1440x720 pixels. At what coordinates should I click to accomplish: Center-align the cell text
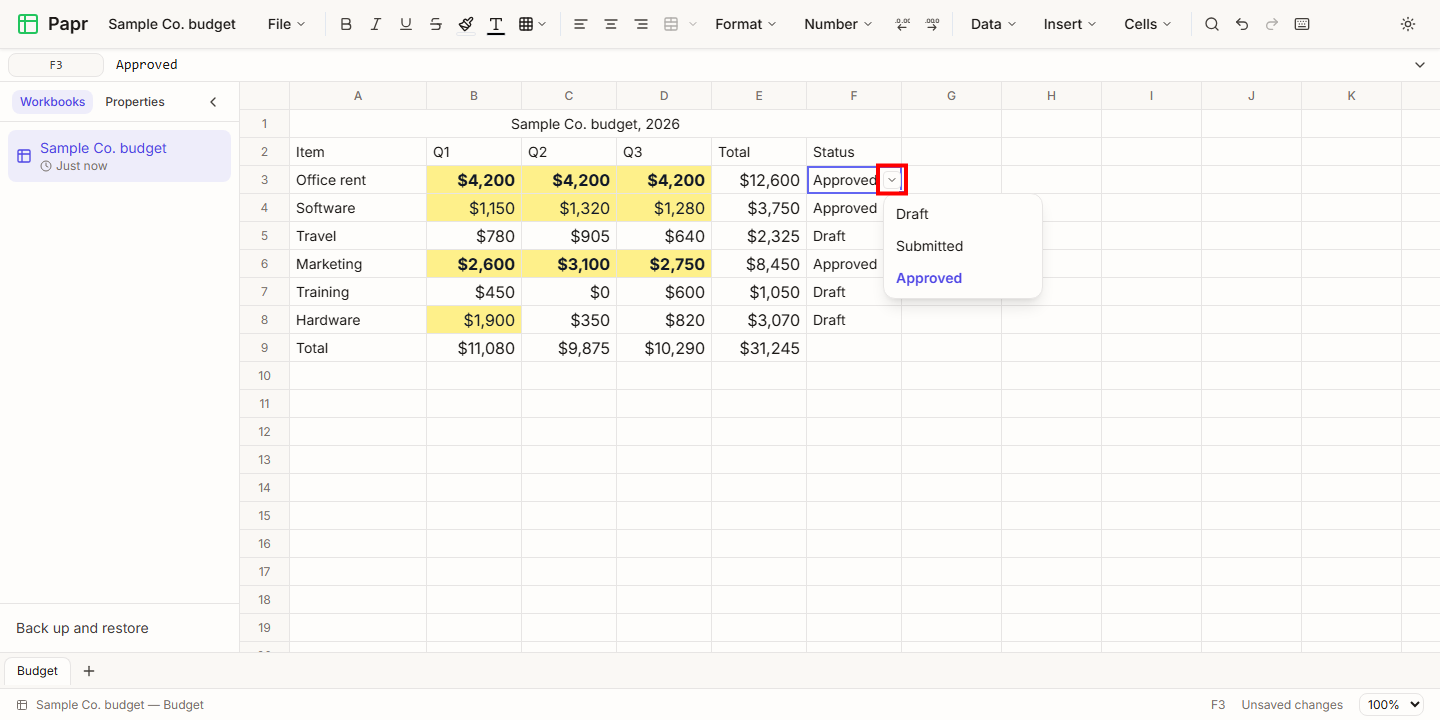pyautogui.click(x=610, y=24)
